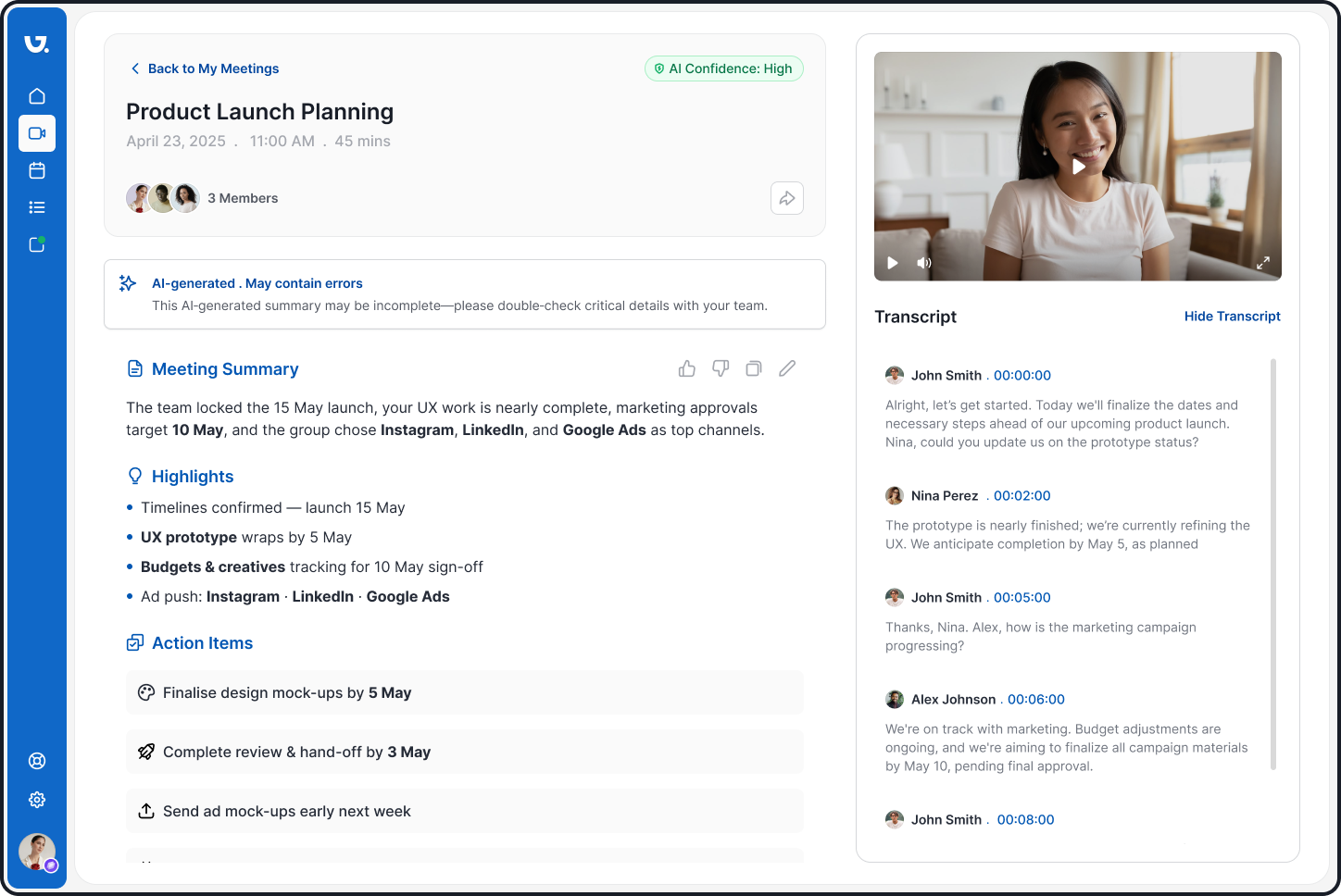Open the calendar icon in sidebar
The height and width of the screenshot is (896, 1341).
click(x=37, y=170)
